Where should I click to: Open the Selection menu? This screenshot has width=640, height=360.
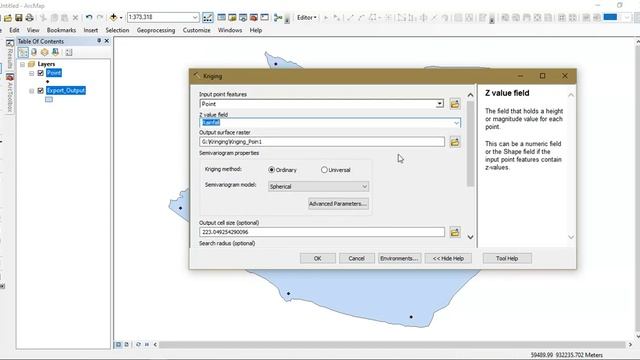(117, 30)
